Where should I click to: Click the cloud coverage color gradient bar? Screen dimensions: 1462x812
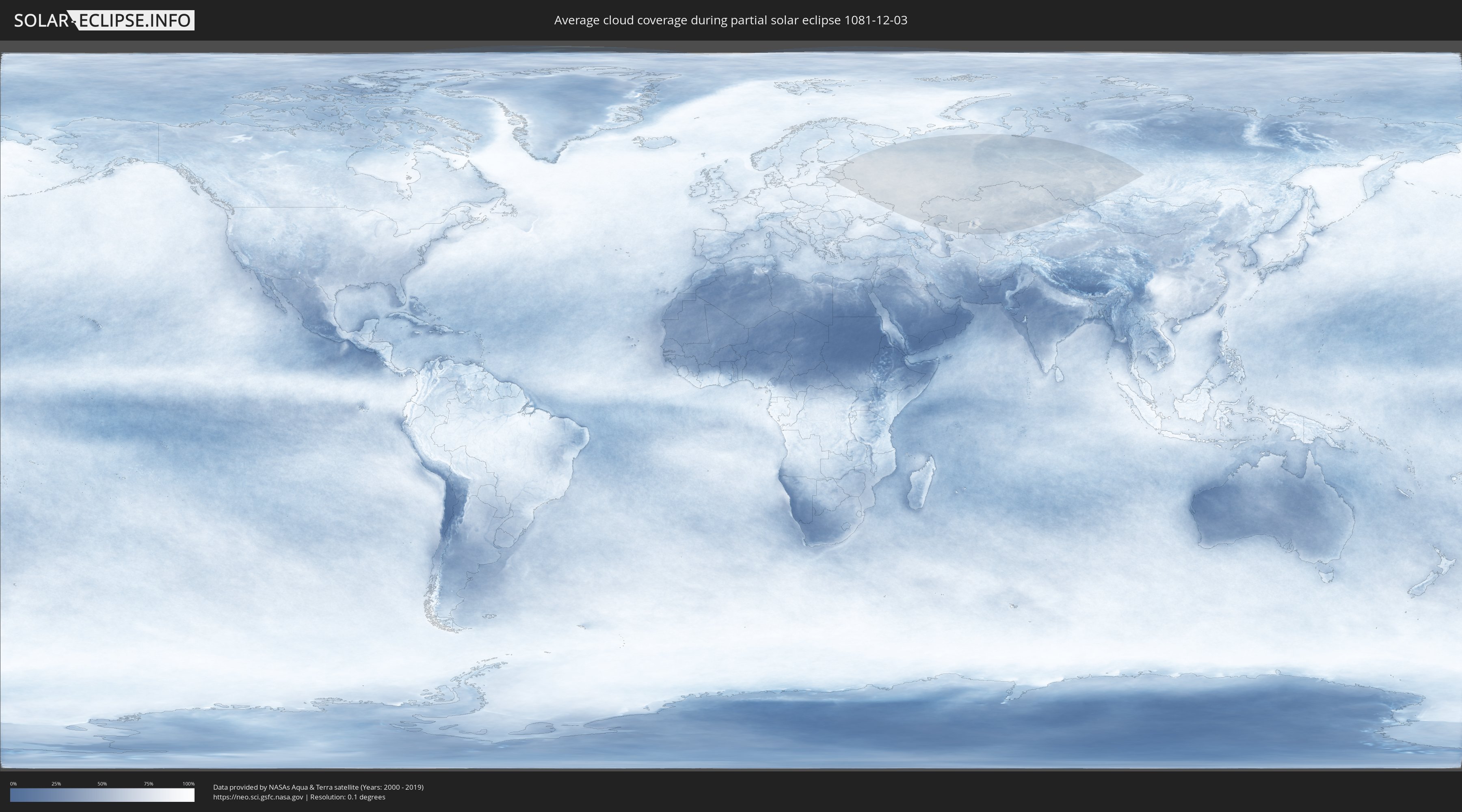[x=102, y=795]
